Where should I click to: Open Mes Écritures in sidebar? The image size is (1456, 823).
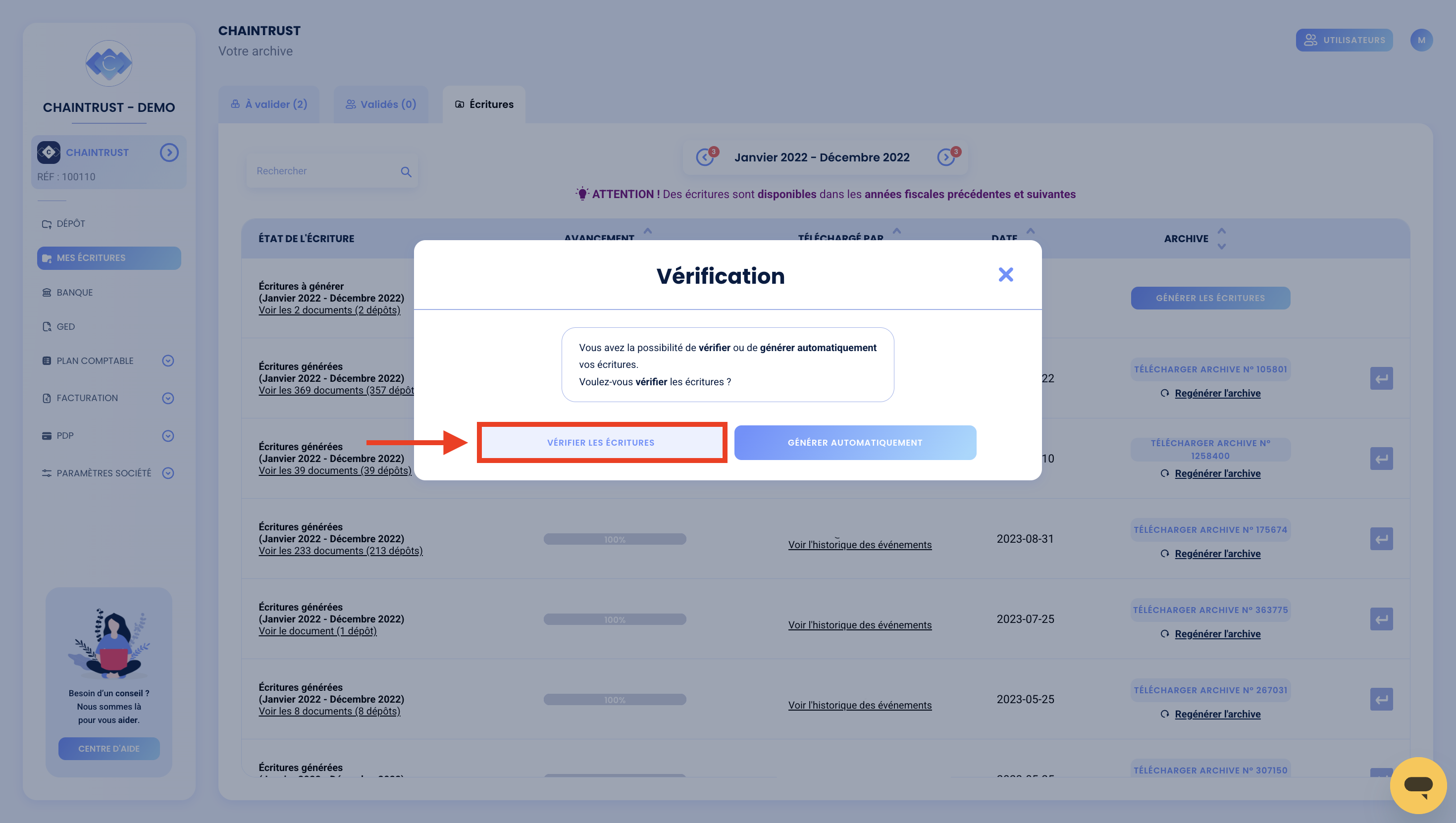pos(109,258)
